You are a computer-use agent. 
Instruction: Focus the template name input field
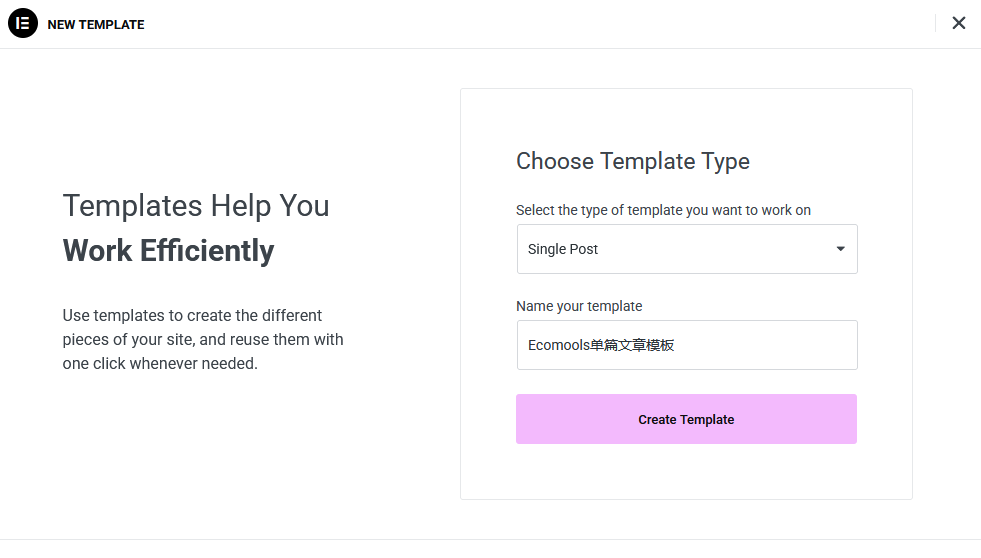(x=760, y=345)
